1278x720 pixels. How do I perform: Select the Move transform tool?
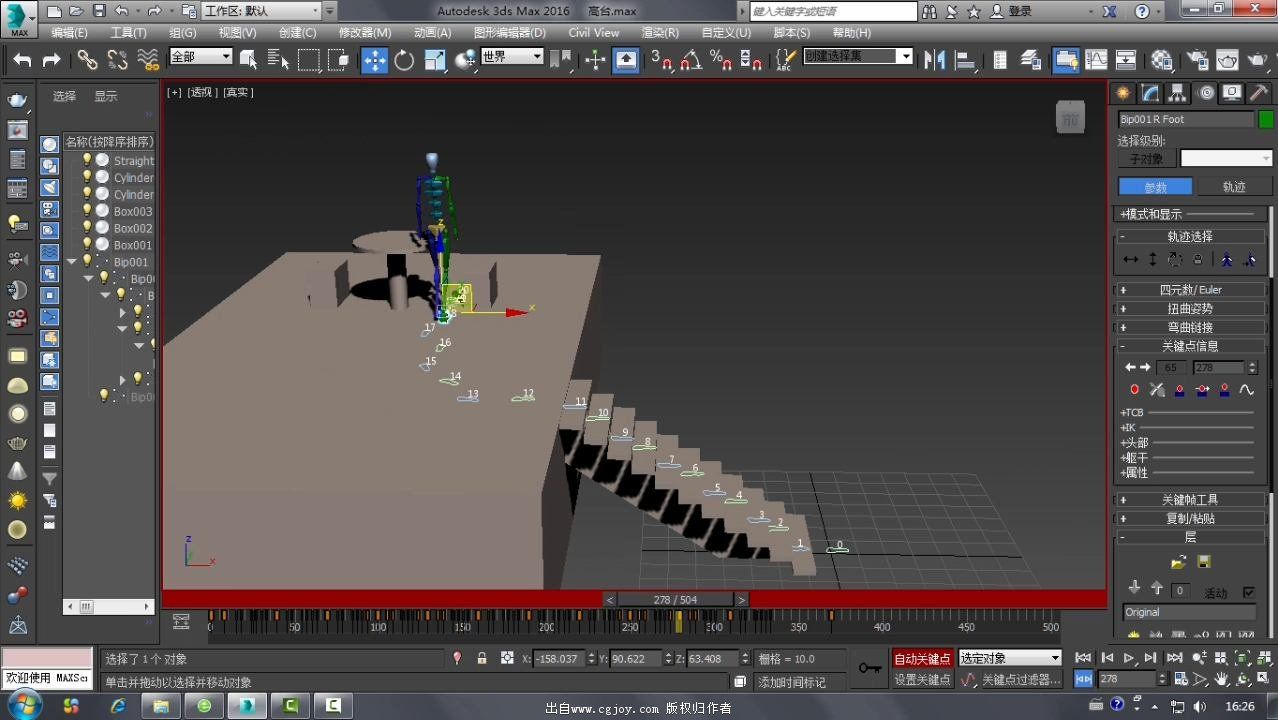click(374, 60)
